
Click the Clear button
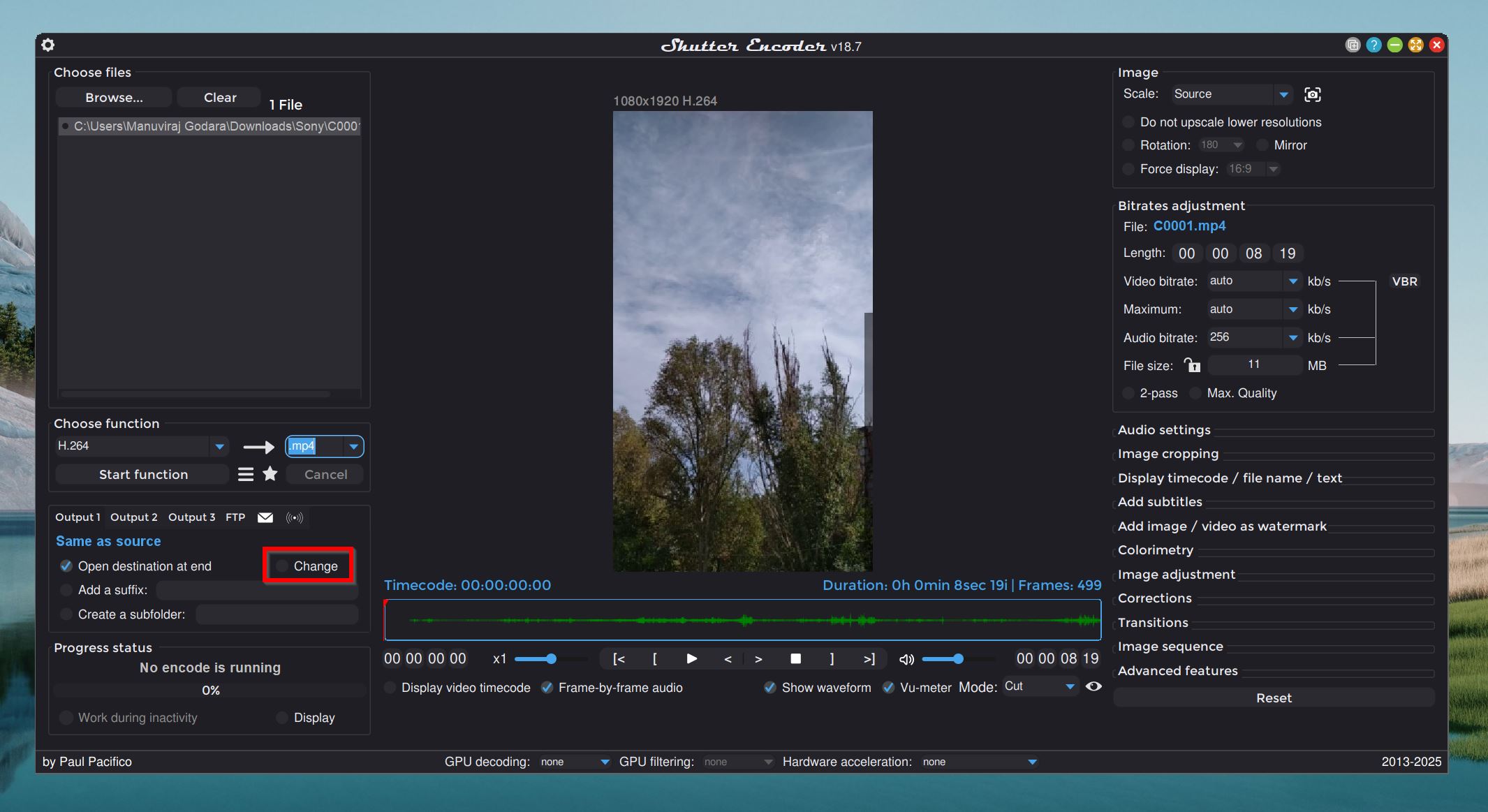click(220, 98)
